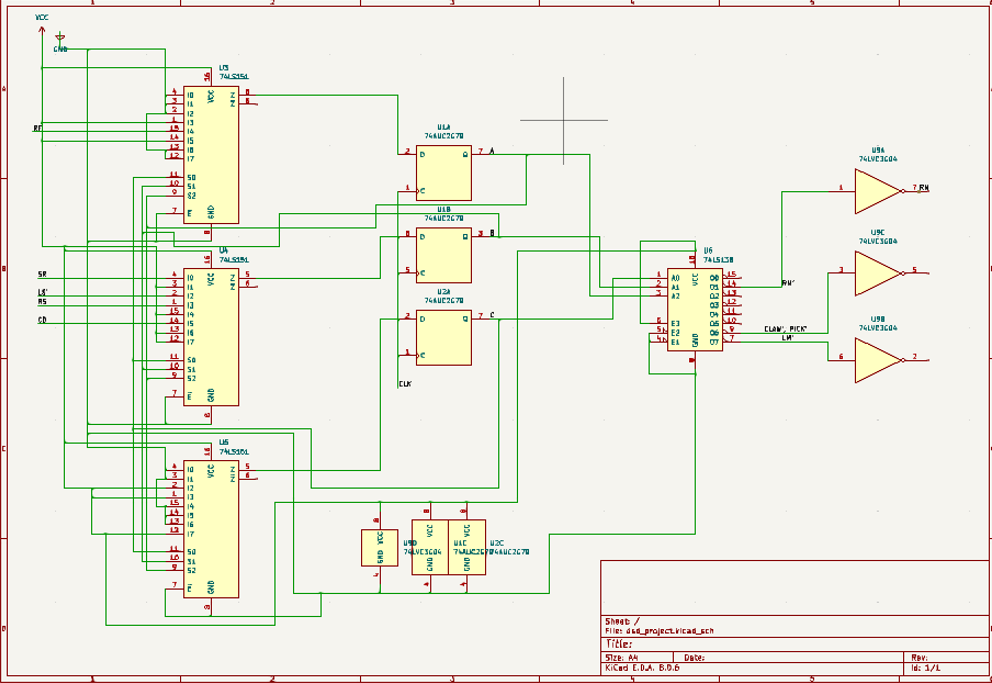Image resolution: width=992 pixels, height=683 pixels.
Task: Select the U5 74LS151 multiplexer symbol
Action: (211, 529)
